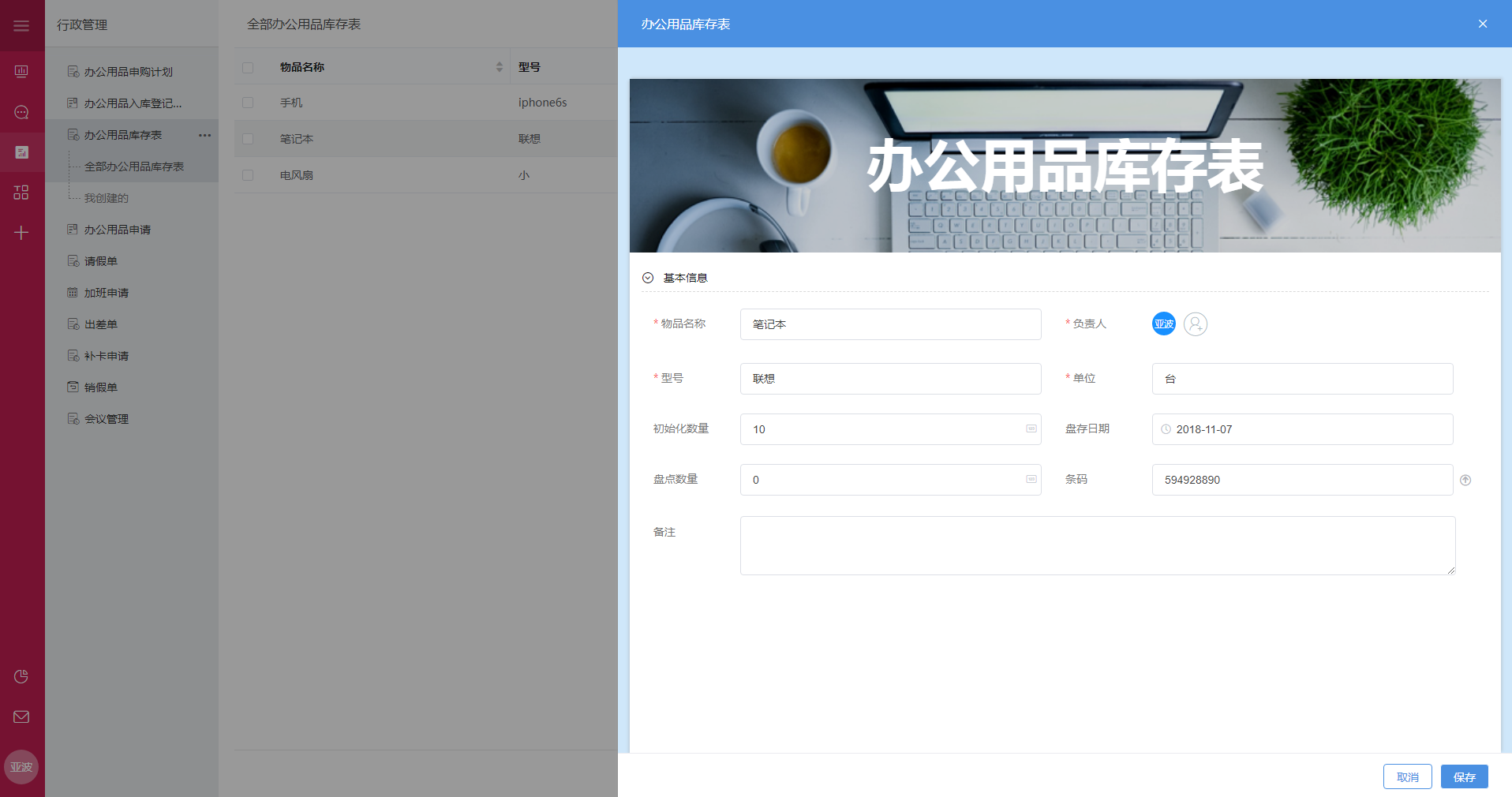Collapse the 基本信息 section

tap(648, 278)
